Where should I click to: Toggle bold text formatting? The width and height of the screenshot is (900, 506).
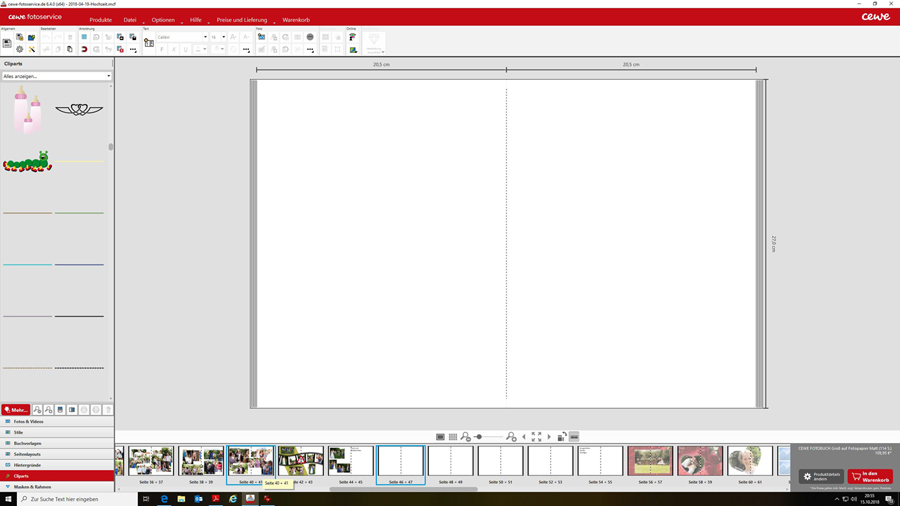click(x=162, y=49)
